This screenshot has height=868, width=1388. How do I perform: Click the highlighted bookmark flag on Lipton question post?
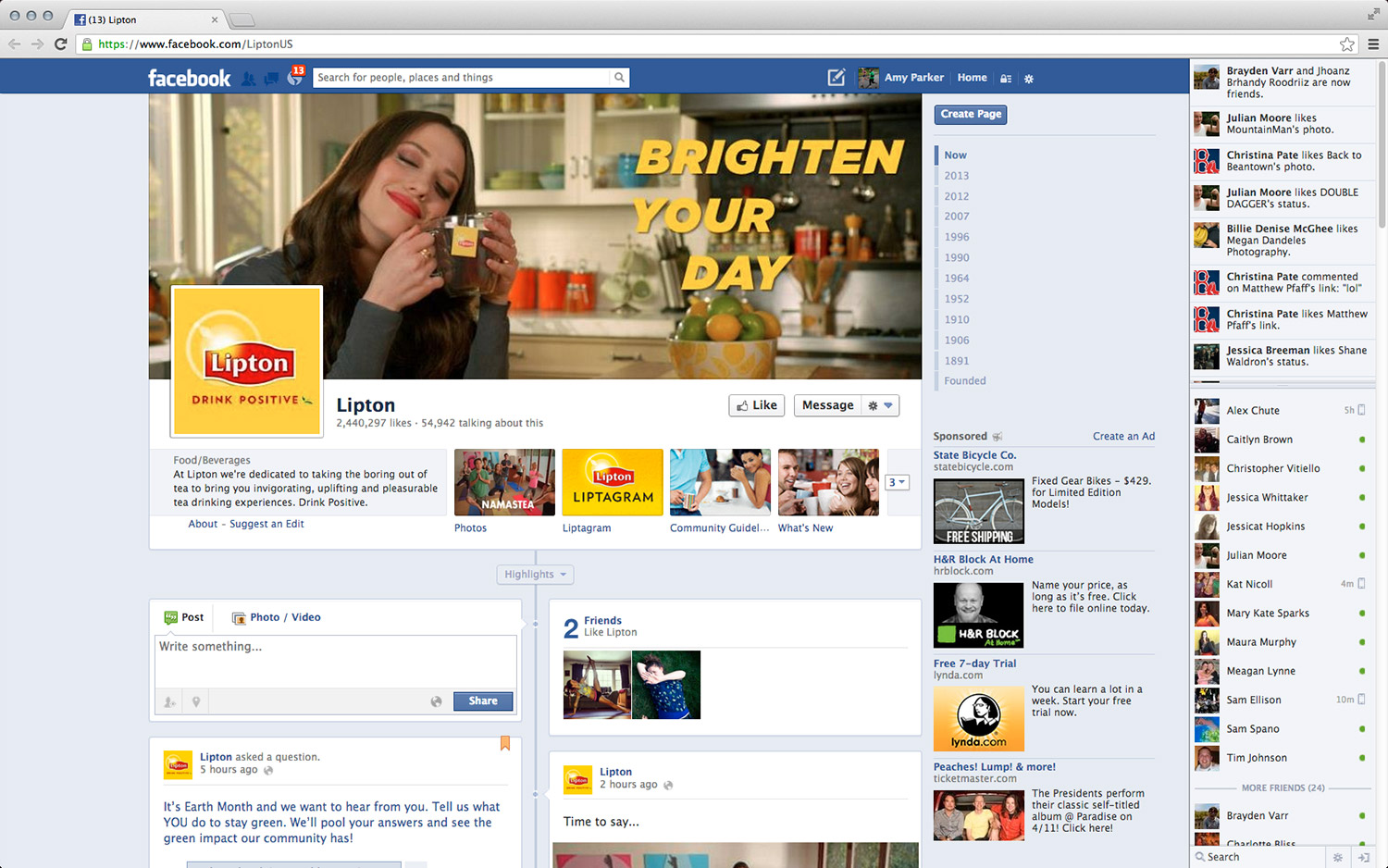click(x=505, y=743)
